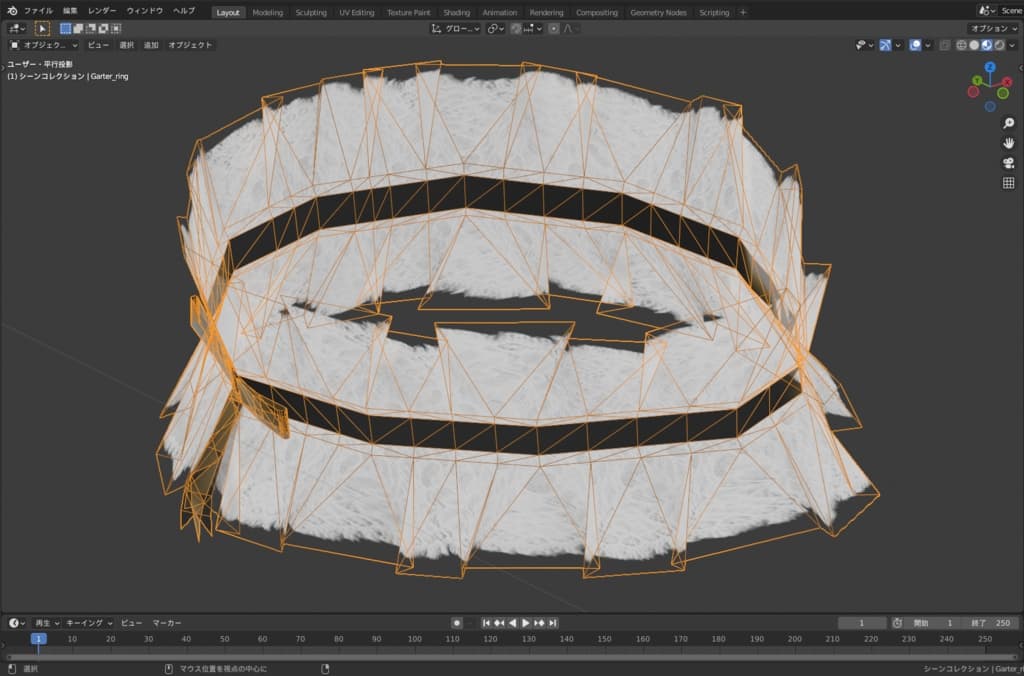Toggle X-ray mode in viewport header

[944, 45]
